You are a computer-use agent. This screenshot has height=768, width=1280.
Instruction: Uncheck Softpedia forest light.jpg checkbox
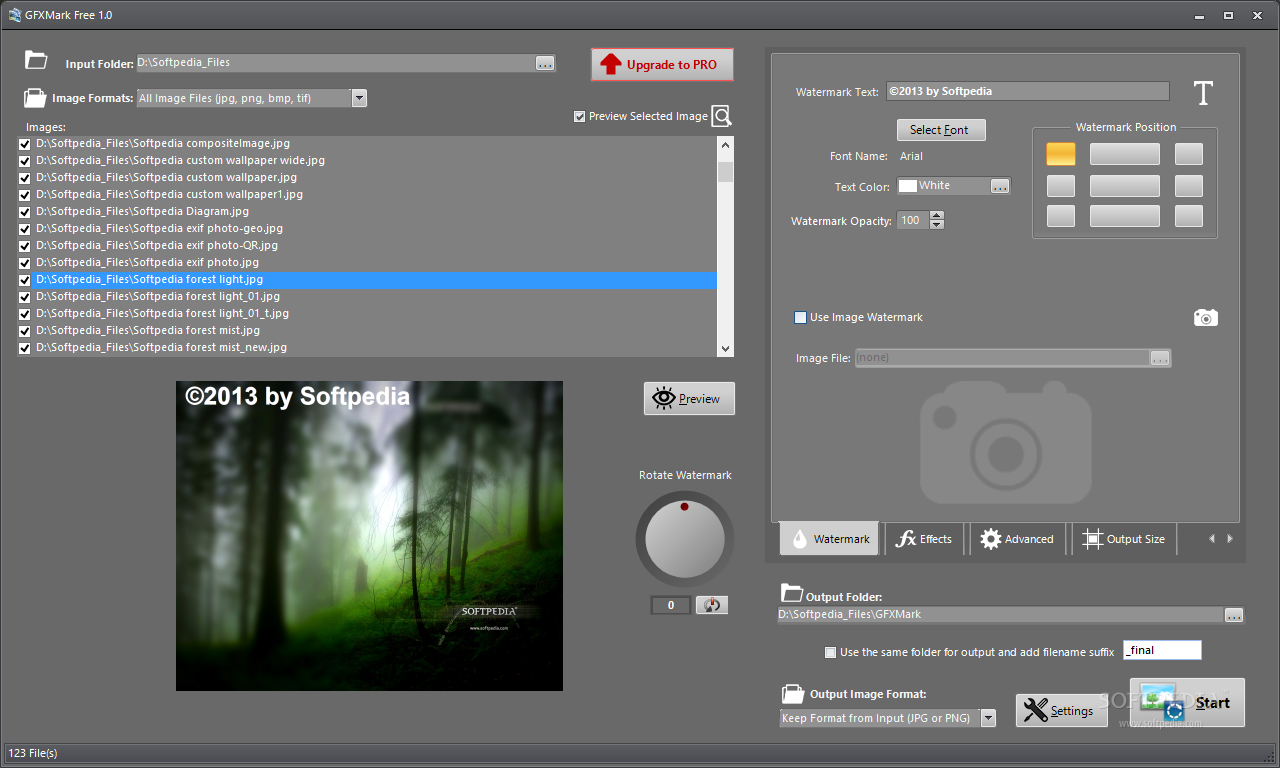[x=25, y=280]
